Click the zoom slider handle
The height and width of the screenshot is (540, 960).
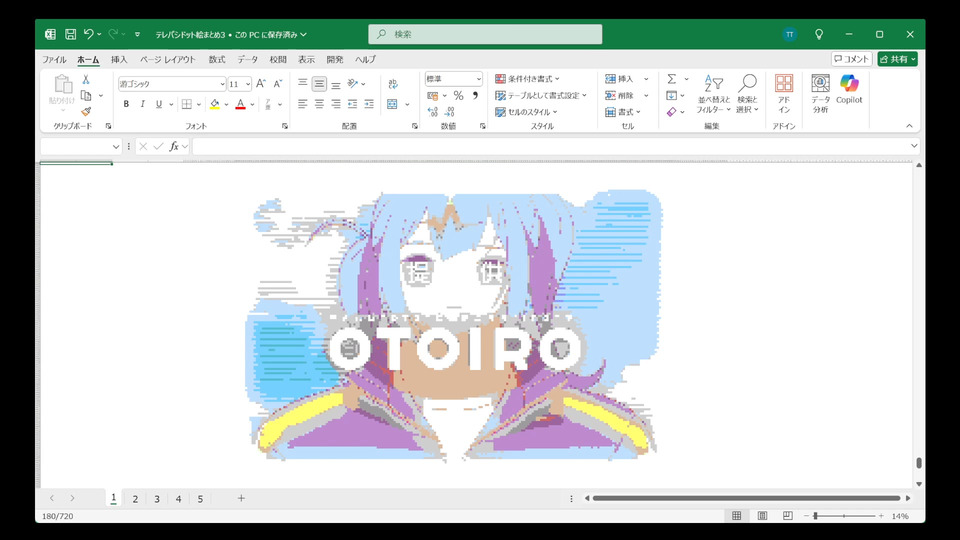[816, 516]
